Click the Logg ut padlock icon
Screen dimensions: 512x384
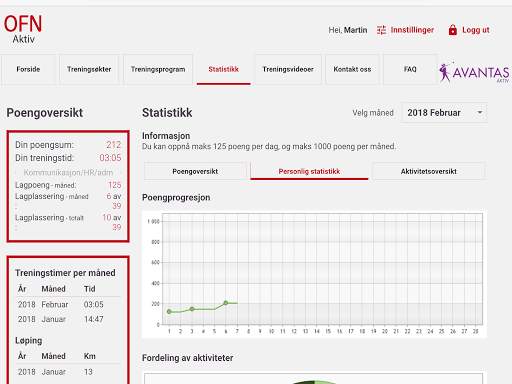[453, 30]
